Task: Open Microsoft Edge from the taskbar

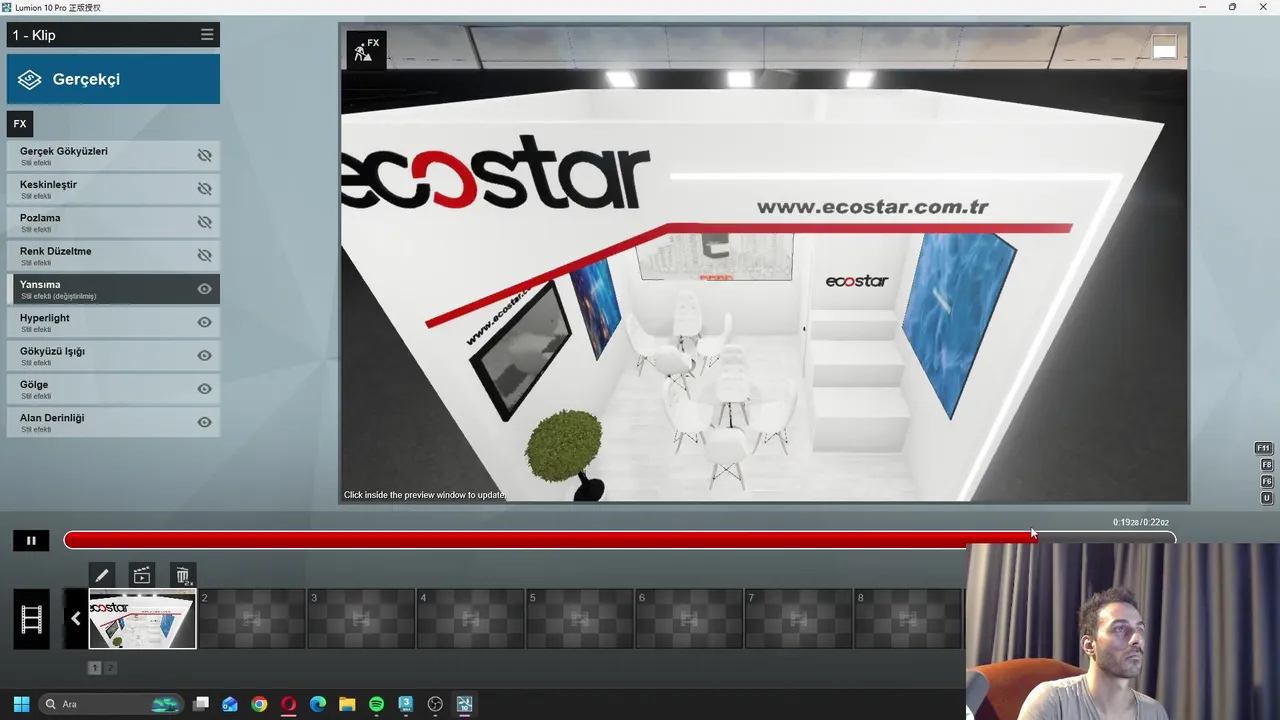Action: point(318,704)
